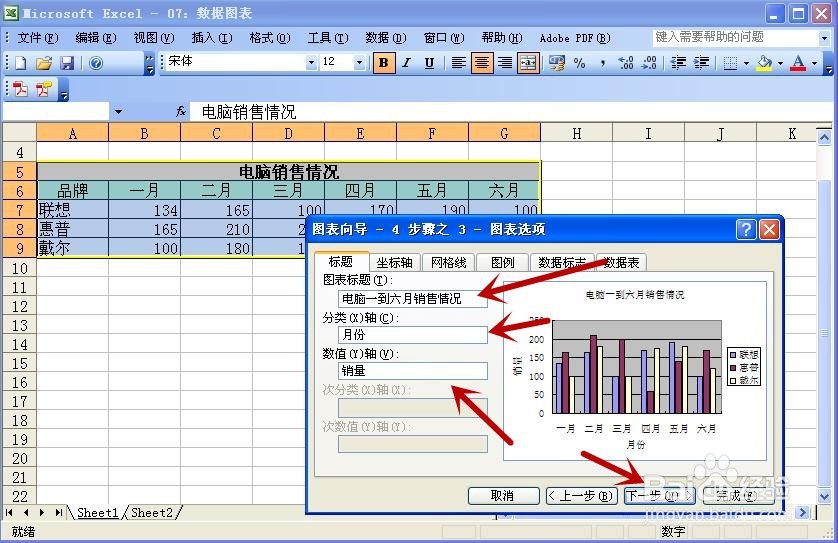Align text left
Screen dimensions: 838x543
click(x=458, y=63)
